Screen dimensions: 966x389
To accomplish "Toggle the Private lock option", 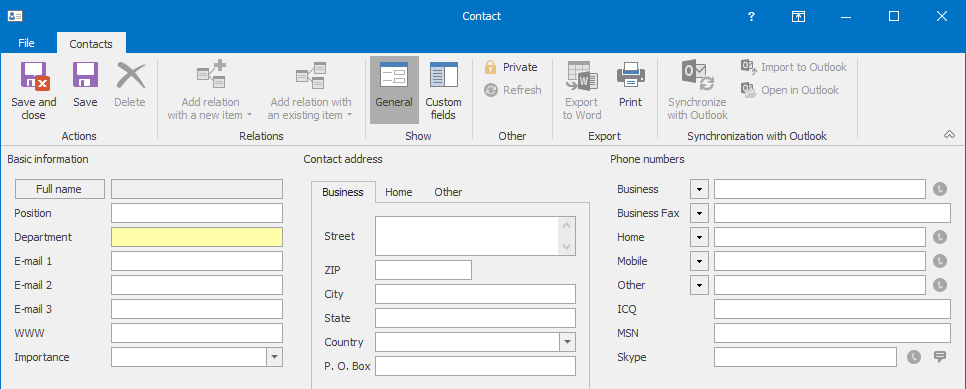I will point(511,67).
